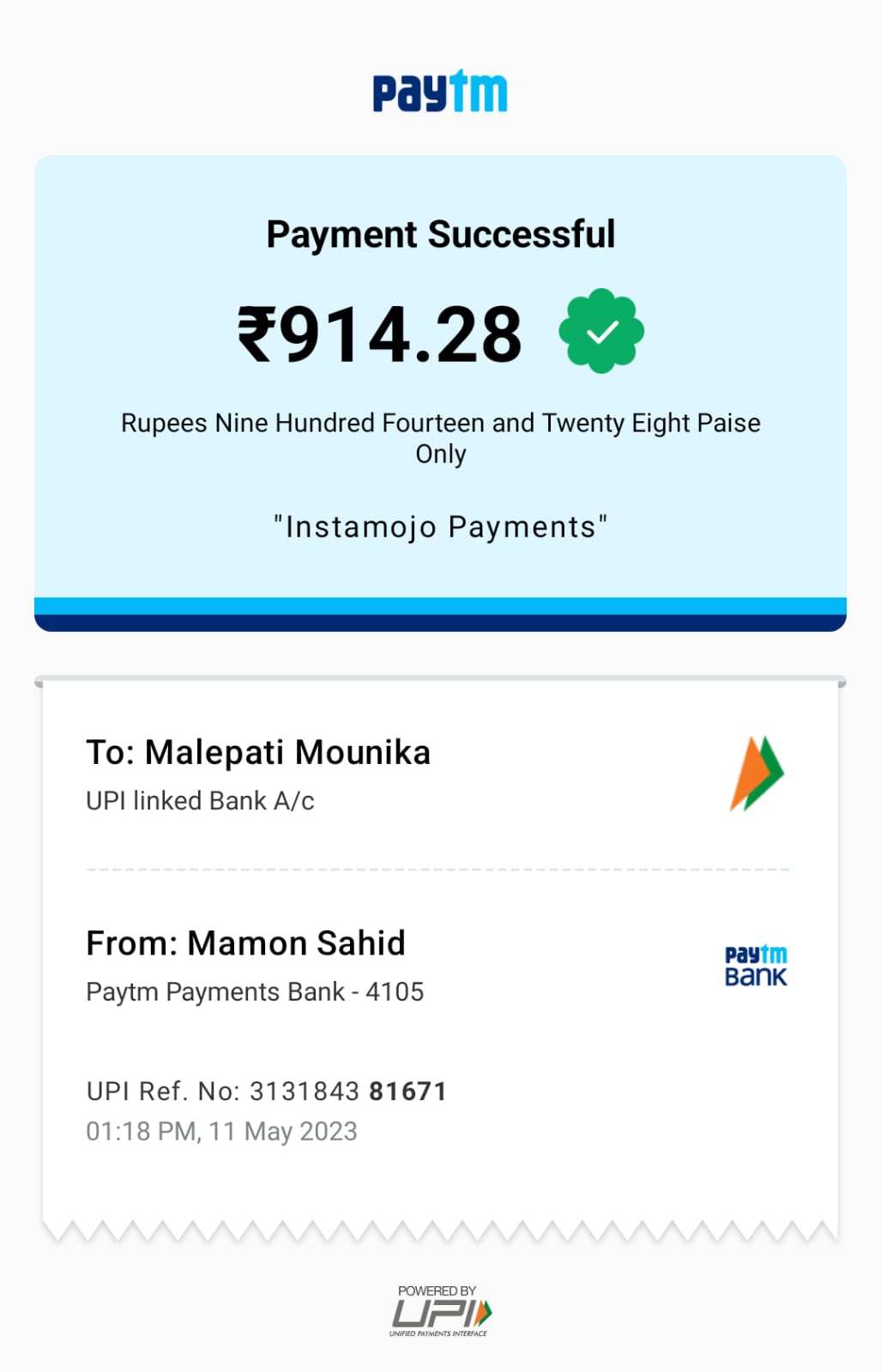Click the light blue stripe on card

(440, 605)
